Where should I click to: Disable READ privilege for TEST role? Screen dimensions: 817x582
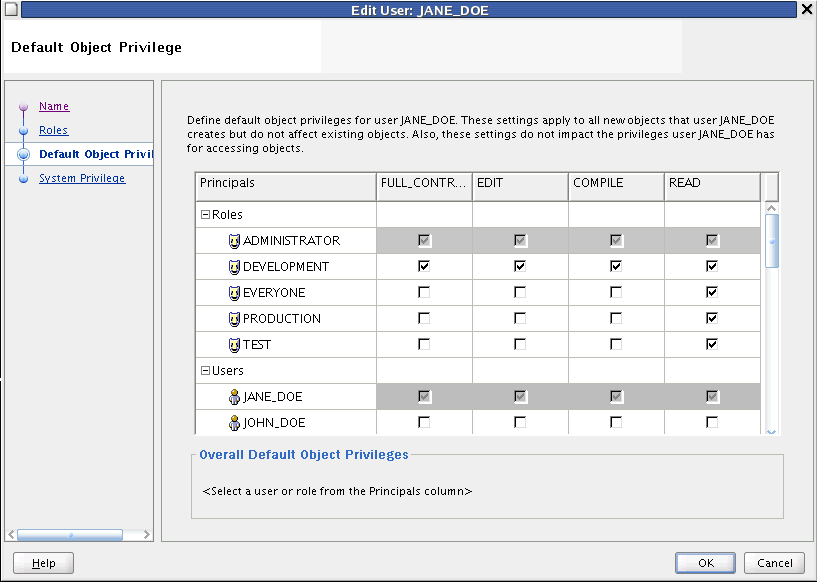click(x=712, y=344)
